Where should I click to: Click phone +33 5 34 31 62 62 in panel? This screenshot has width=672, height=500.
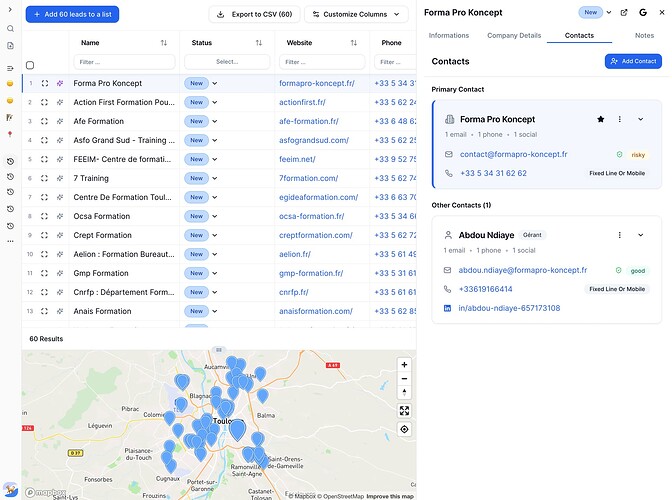pos(493,173)
